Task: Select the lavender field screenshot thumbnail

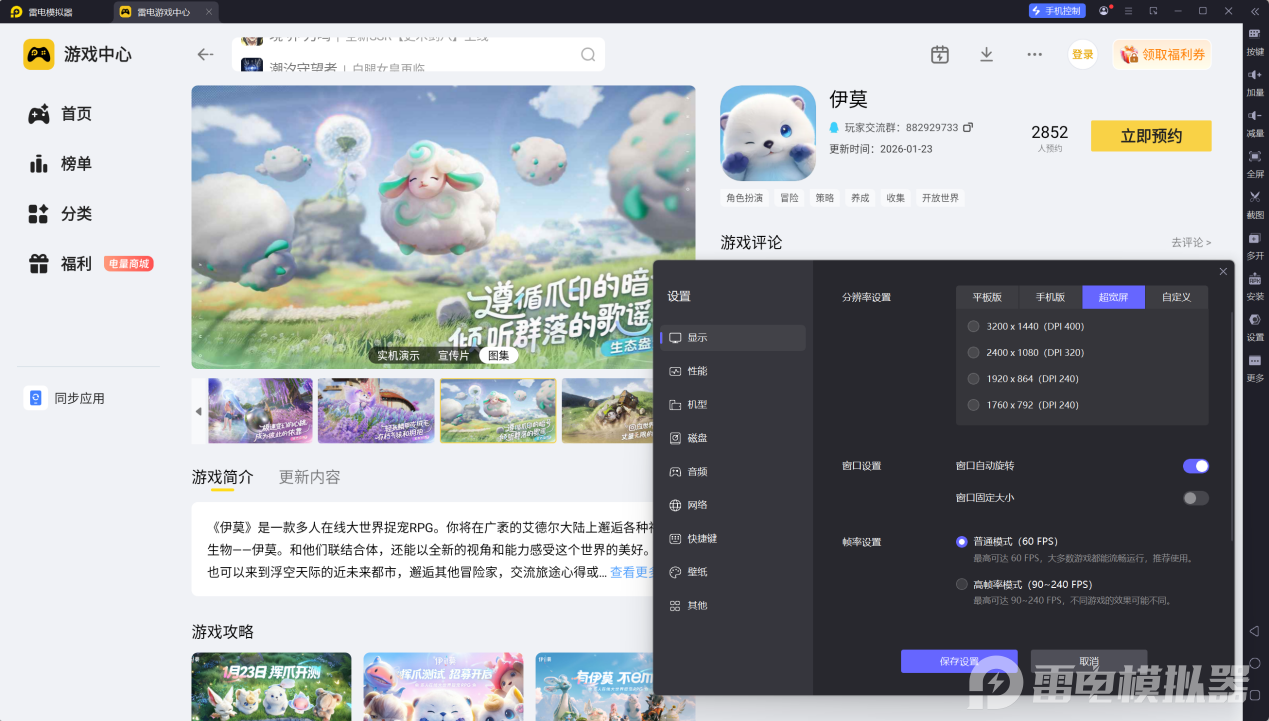Action: [x=376, y=410]
